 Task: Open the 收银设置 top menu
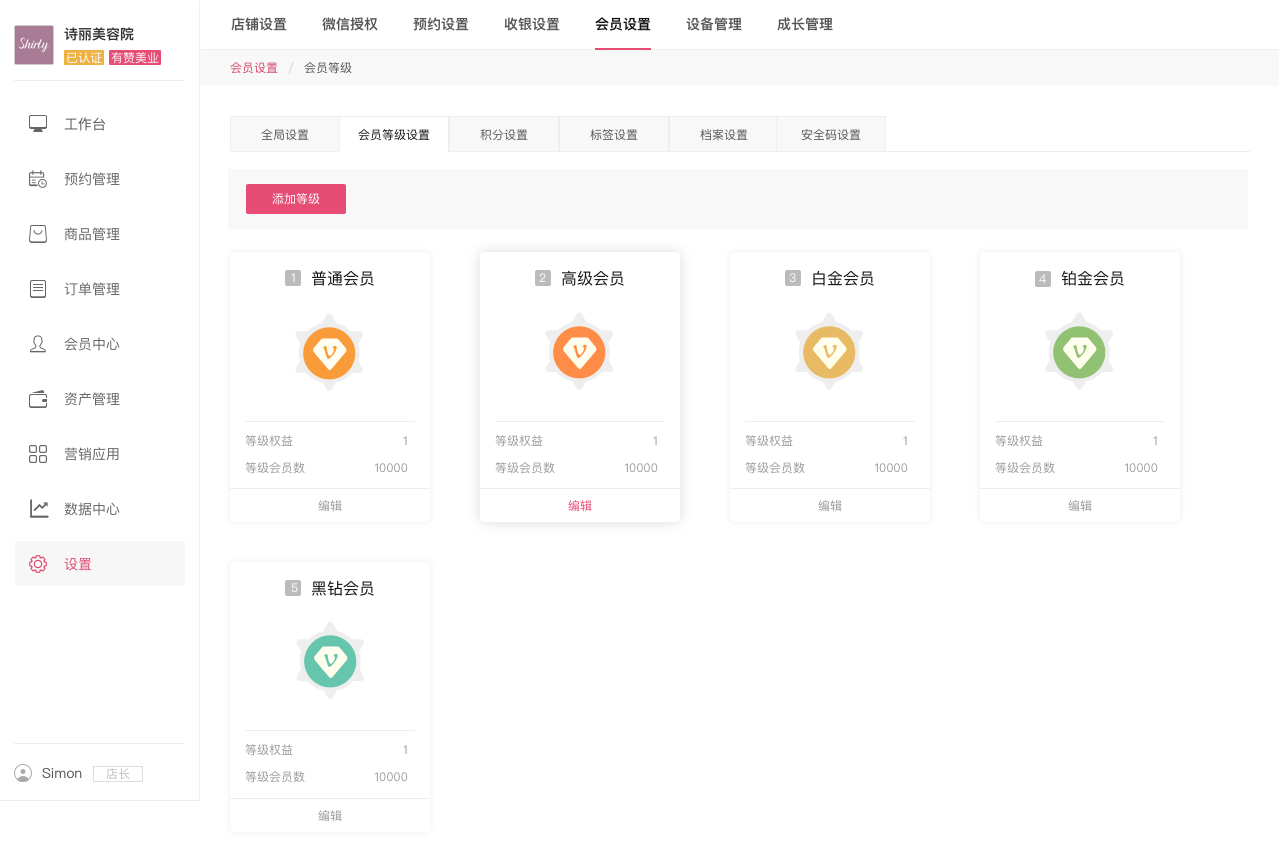(x=532, y=24)
